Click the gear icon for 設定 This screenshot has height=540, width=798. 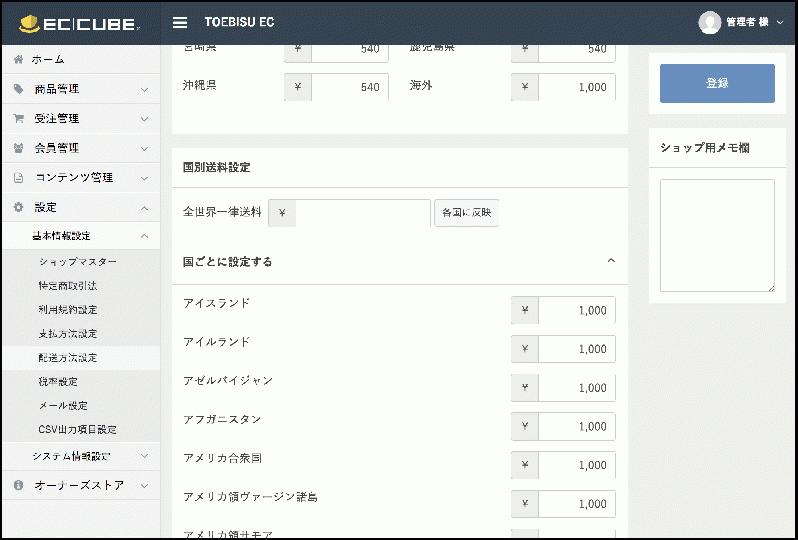(x=19, y=208)
